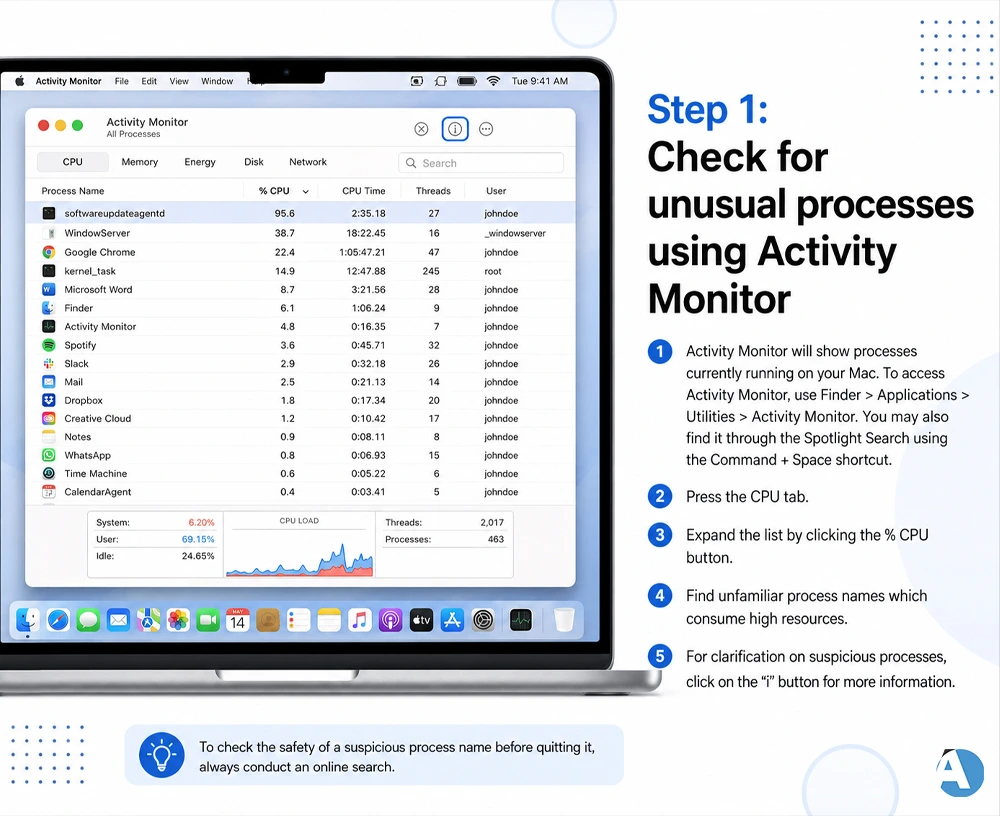This screenshot has width=1000, height=816.
Task: Open App Store from the Dock
Action: tap(452, 619)
